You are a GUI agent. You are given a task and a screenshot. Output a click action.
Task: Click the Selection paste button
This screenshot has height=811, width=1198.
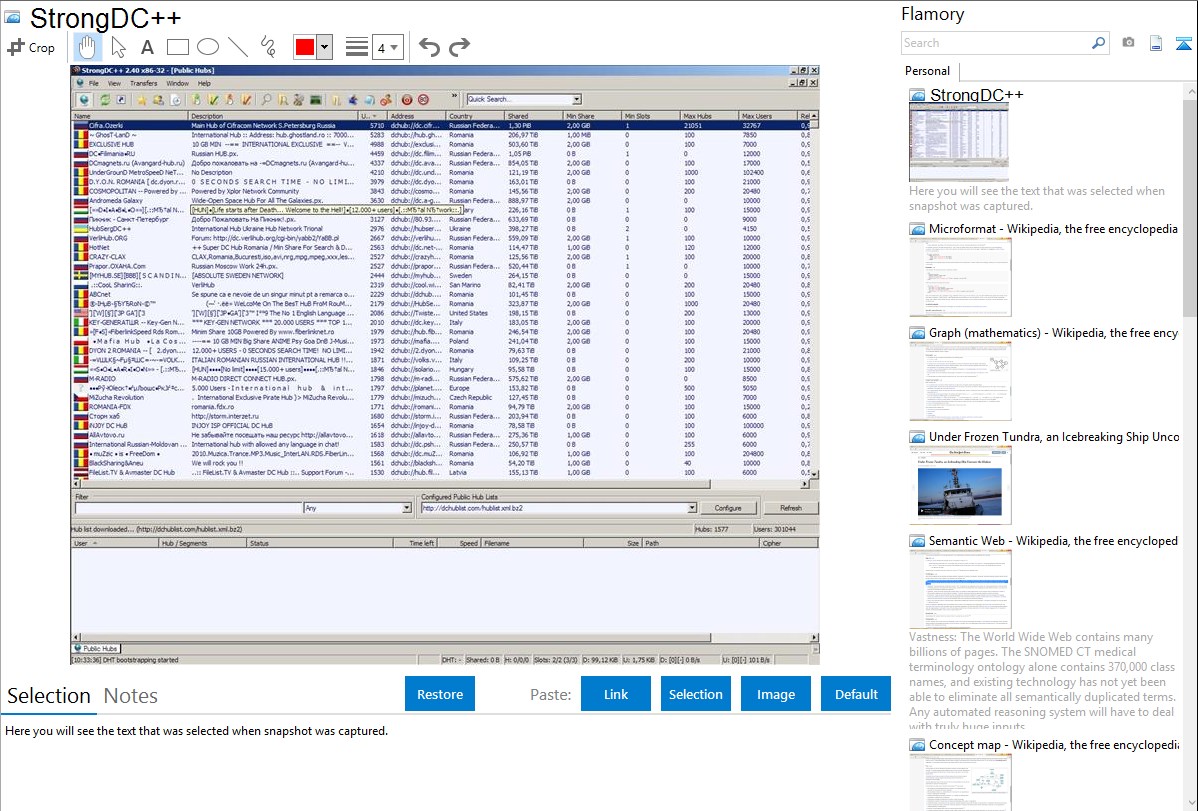[x=695, y=694]
